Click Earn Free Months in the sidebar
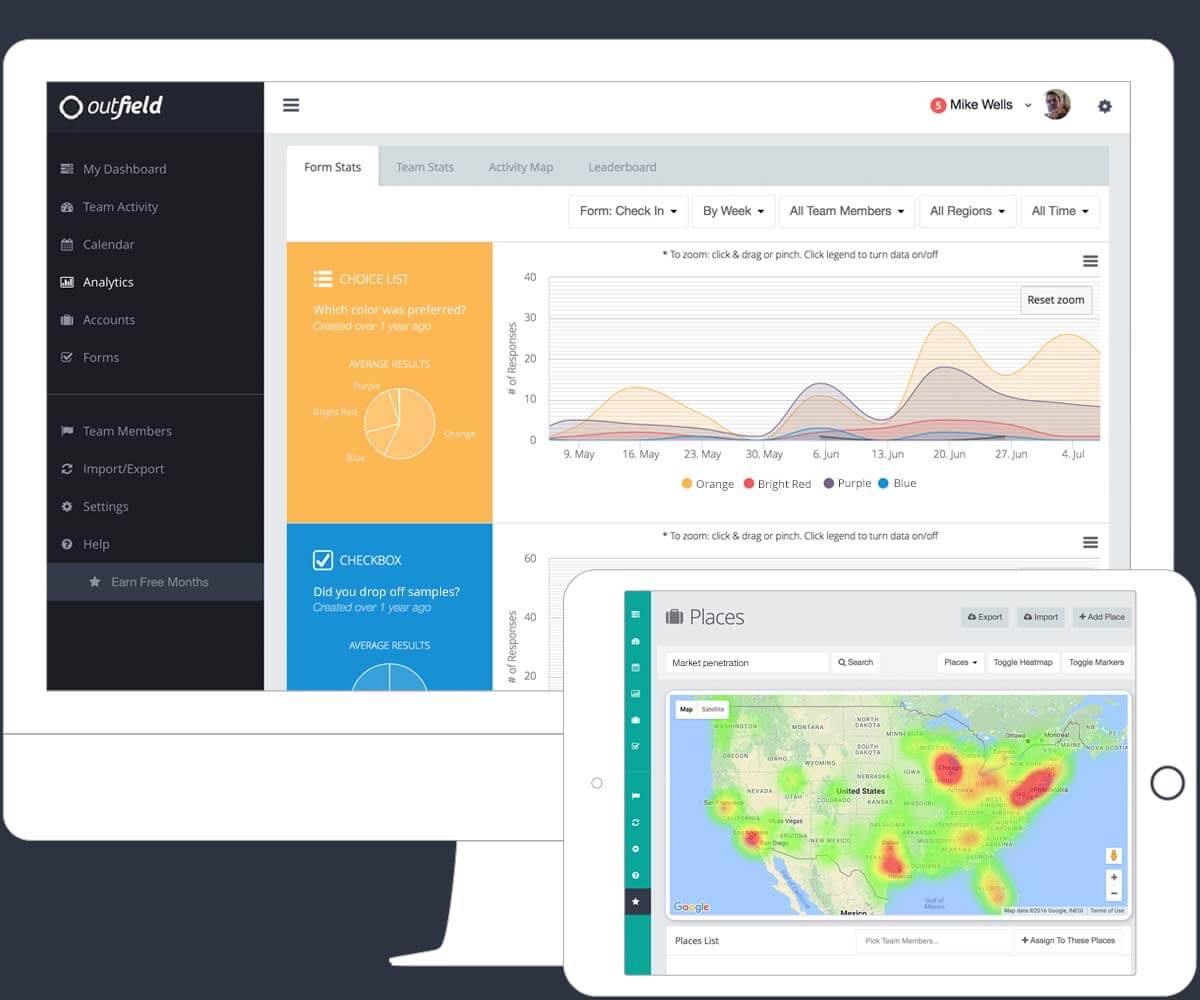Image resolution: width=1200 pixels, height=1000 pixels. pyautogui.click(x=155, y=582)
